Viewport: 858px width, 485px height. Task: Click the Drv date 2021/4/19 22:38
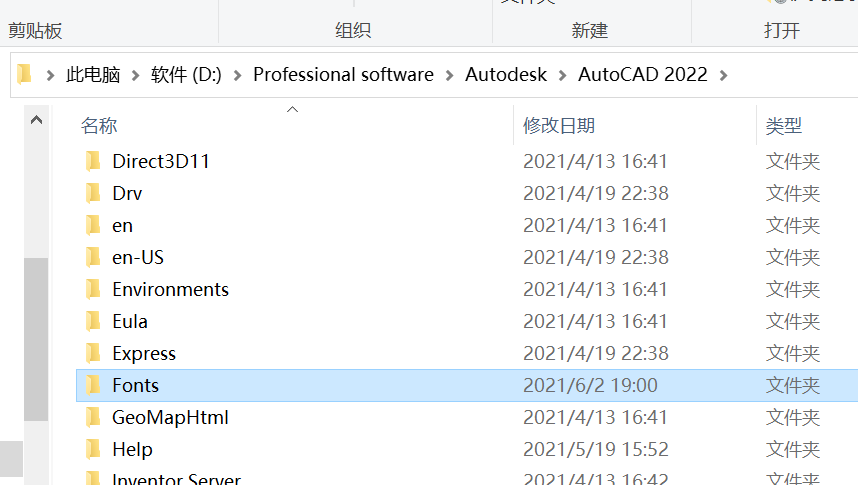point(596,193)
